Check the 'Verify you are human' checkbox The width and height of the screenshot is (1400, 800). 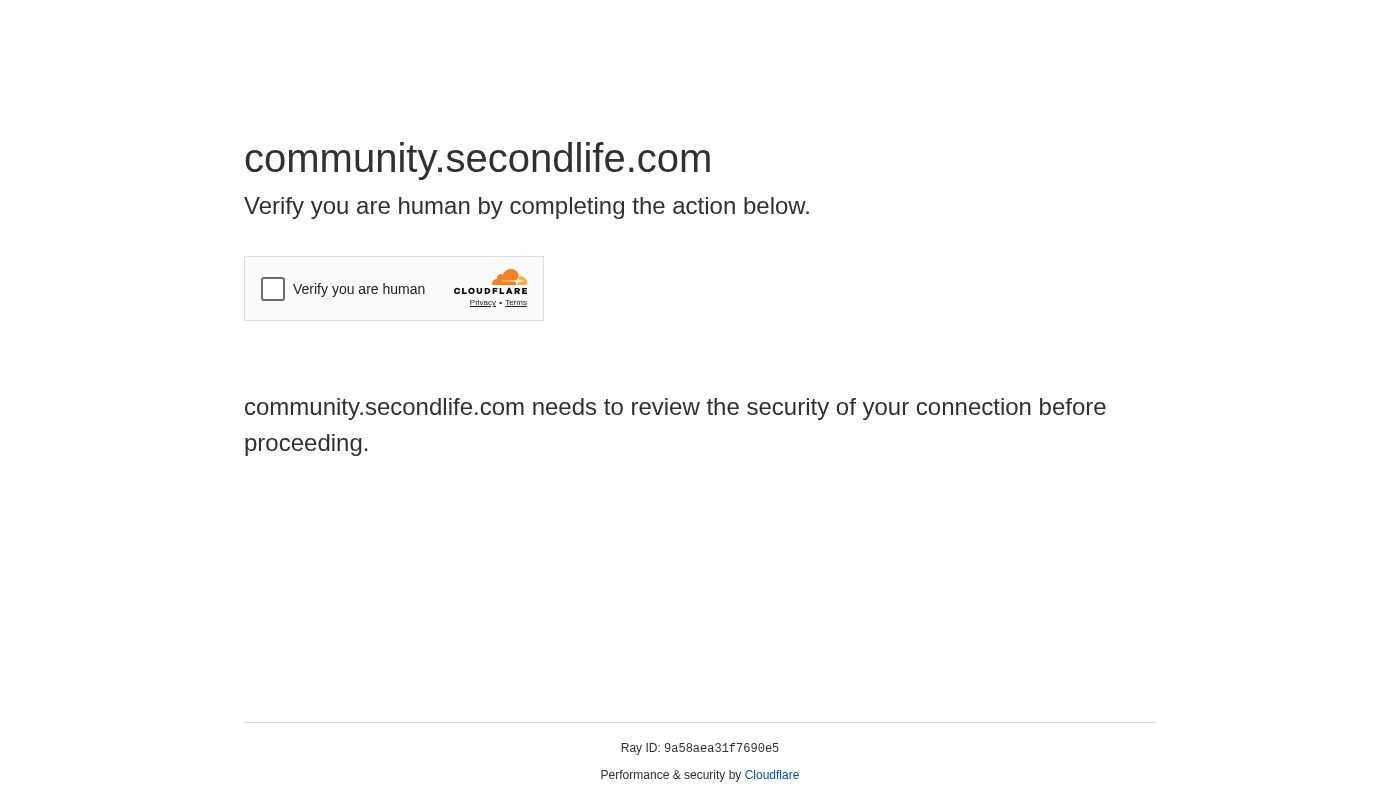(273, 289)
